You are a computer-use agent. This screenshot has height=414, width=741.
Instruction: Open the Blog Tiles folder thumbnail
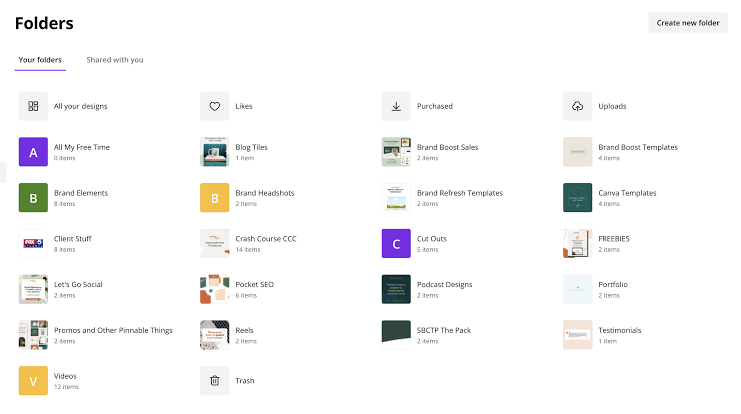coord(215,152)
